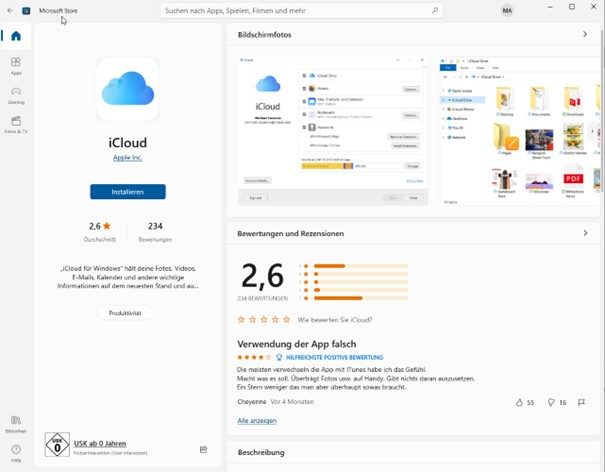The height and width of the screenshot is (472, 605).
Task: Click the trophy icon beside Hilfreichste positive Bewertung
Action: (x=279, y=357)
